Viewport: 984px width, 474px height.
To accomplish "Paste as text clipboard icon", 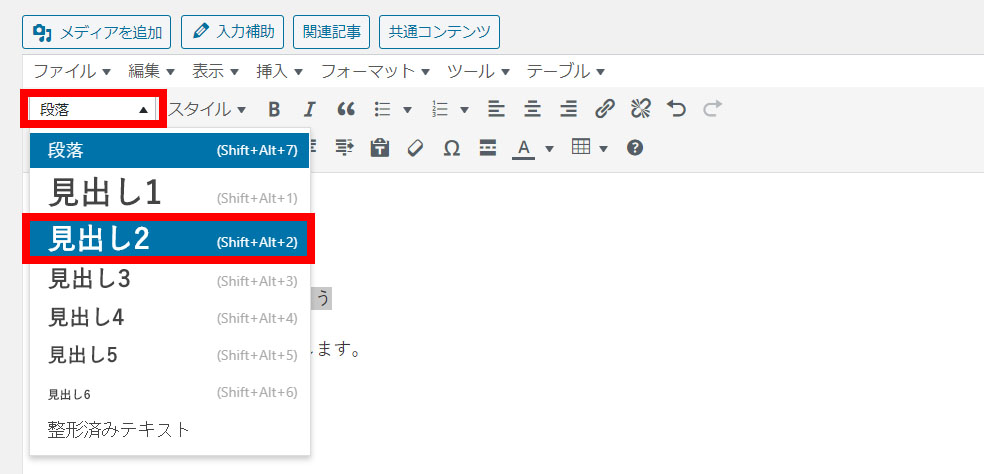I will tap(380, 148).
